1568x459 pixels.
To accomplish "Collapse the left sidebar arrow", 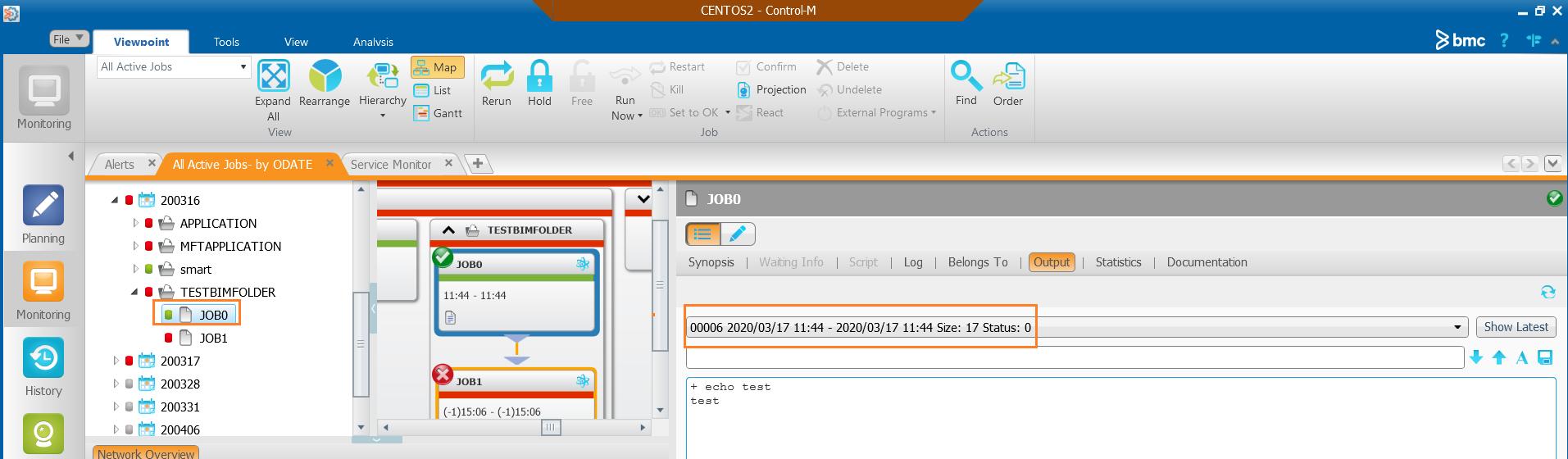I will tap(70, 156).
